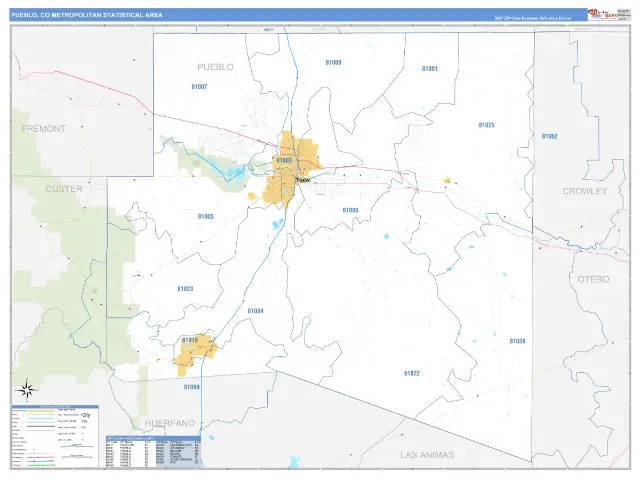Click ZIP code label 81025
The image size is (640, 480).
pos(487,125)
